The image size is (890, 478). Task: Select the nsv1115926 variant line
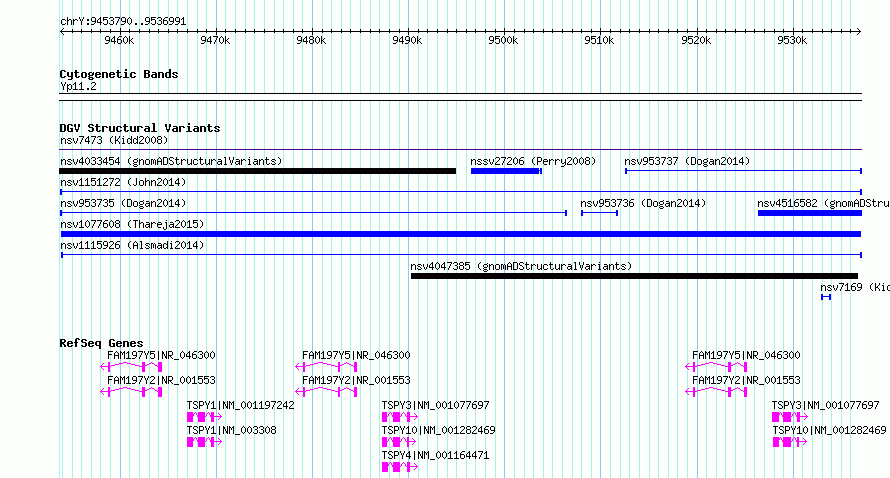[461, 255]
